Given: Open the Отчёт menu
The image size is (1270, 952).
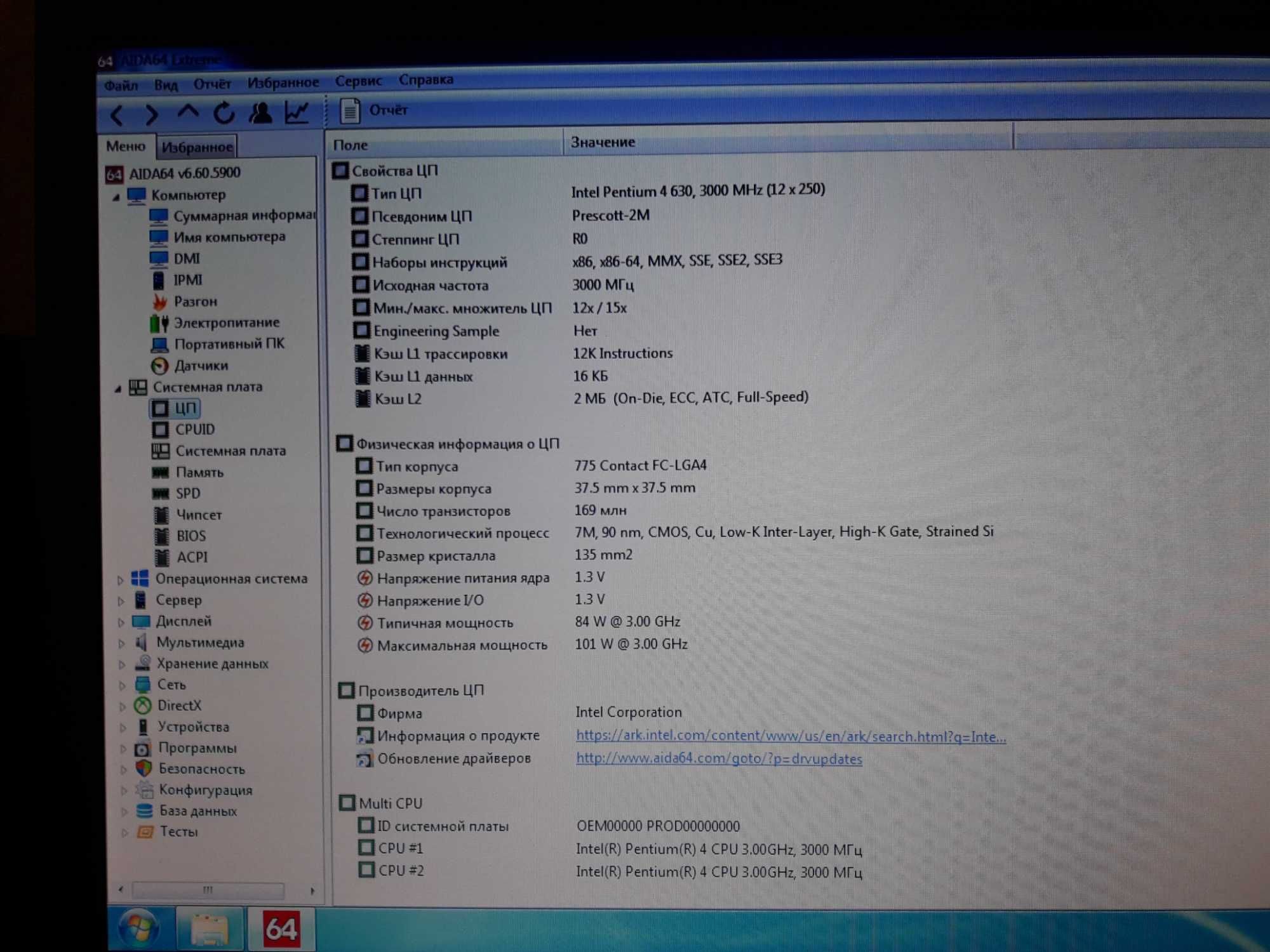Looking at the screenshot, I should click(x=212, y=84).
